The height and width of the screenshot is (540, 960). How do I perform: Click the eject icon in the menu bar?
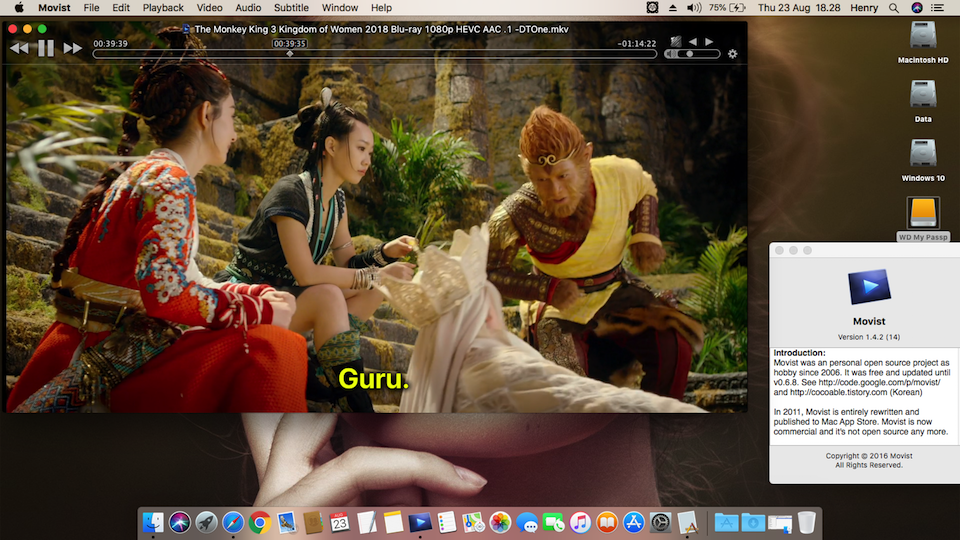pyautogui.click(x=672, y=8)
